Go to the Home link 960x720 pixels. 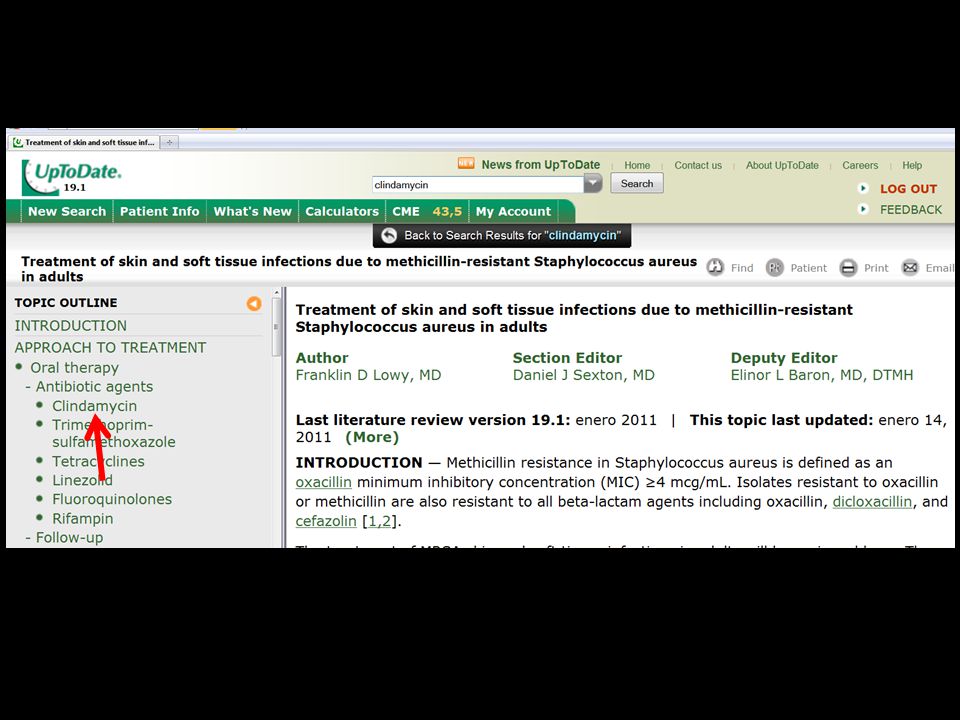coord(637,165)
